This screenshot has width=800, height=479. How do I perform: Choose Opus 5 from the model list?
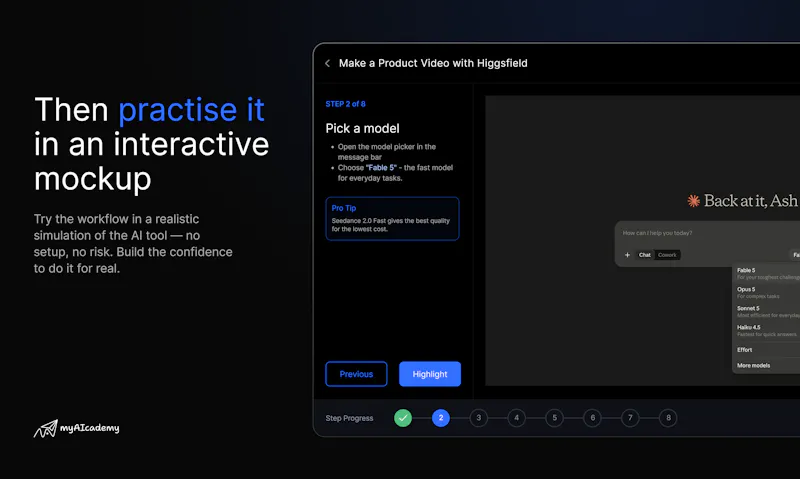click(x=767, y=292)
